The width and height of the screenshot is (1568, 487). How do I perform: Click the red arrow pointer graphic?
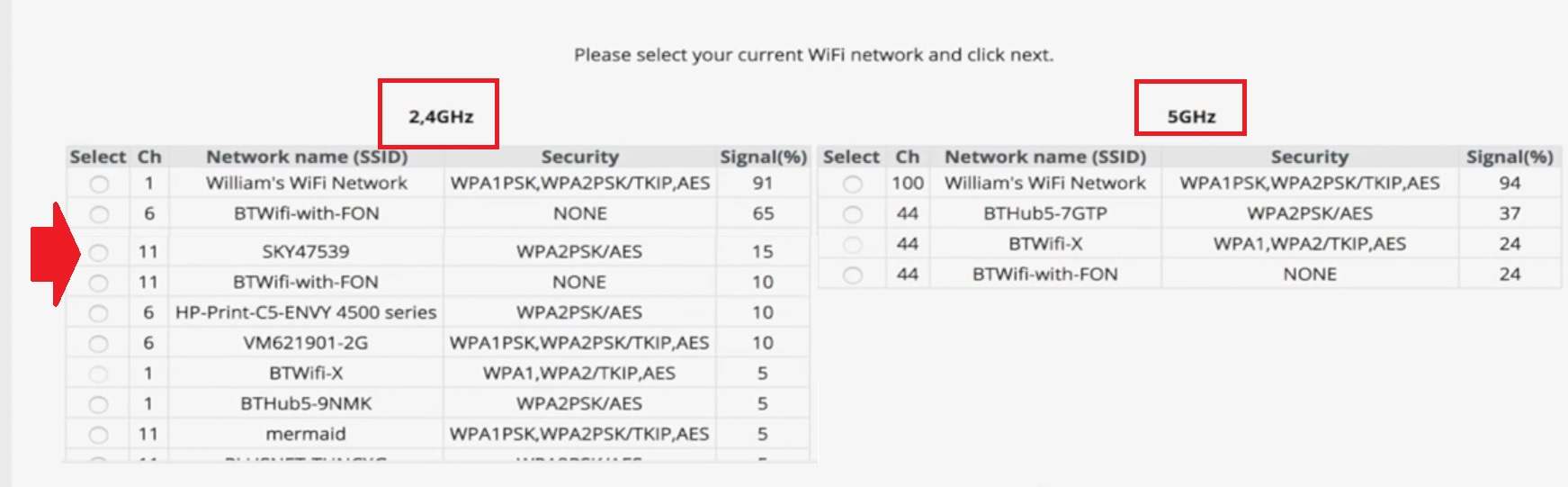(54, 254)
